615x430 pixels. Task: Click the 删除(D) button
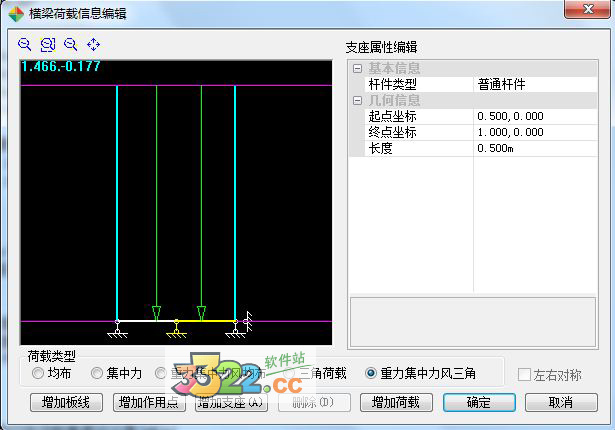pos(314,403)
